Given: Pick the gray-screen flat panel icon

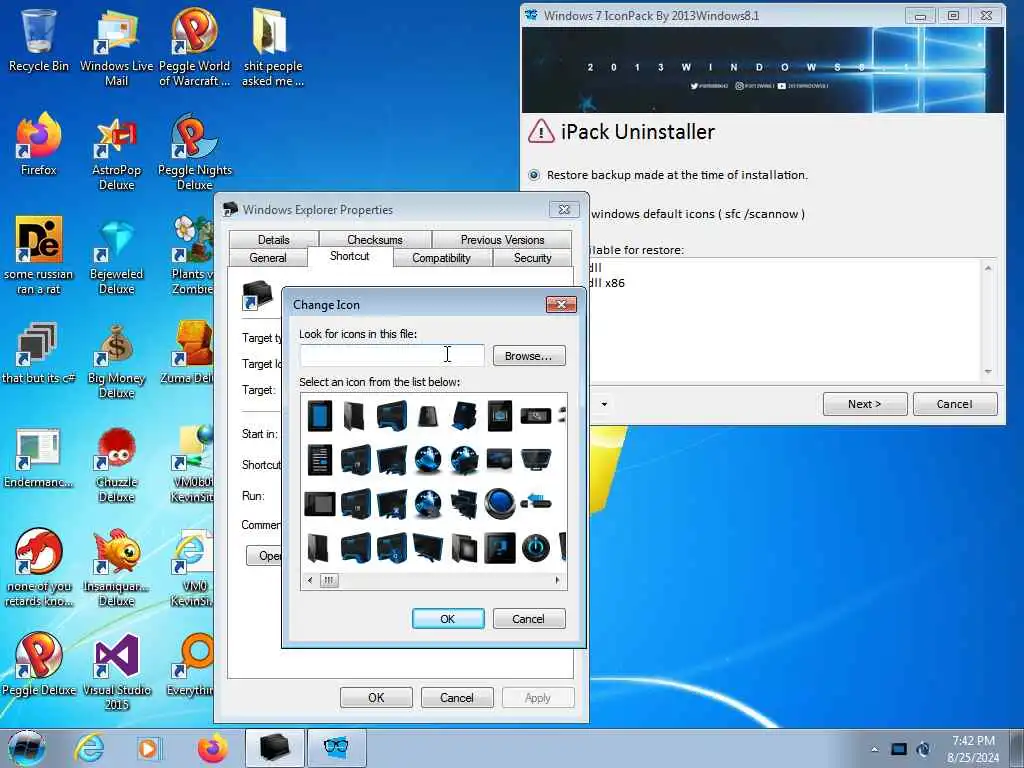Looking at the screenshot, I should tap(320, 504).
